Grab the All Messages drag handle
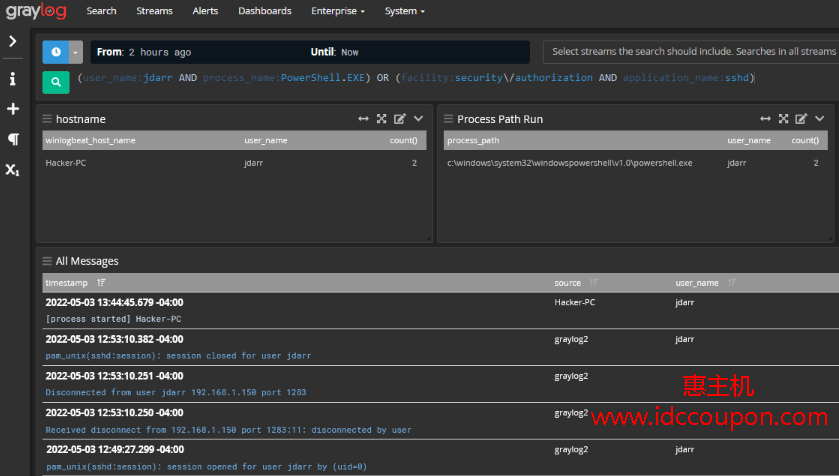The height and width of the screenshot is (476, 839). click(x=47, y=261)
